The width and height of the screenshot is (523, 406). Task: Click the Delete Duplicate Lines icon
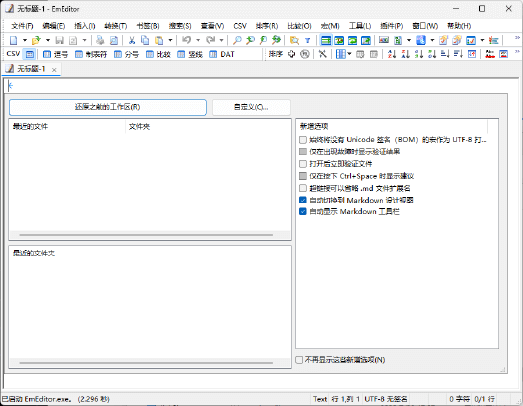pyautogui.click(x=490, y=54)
